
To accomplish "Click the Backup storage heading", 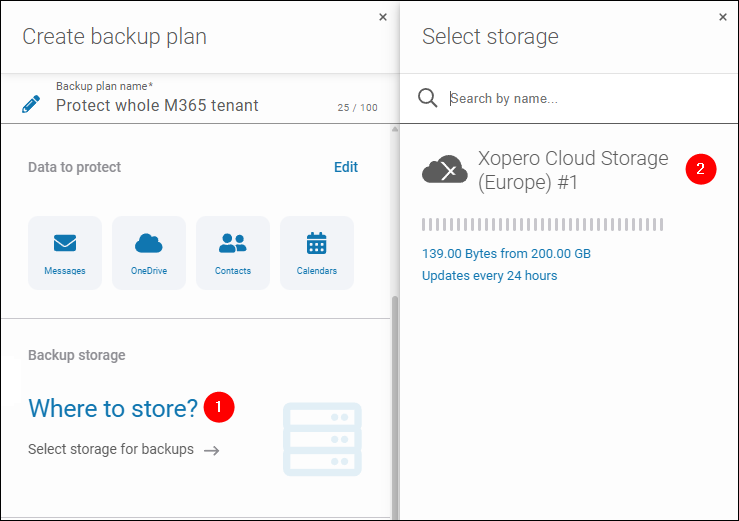I will pyautogui.click(x=77, y=355).
